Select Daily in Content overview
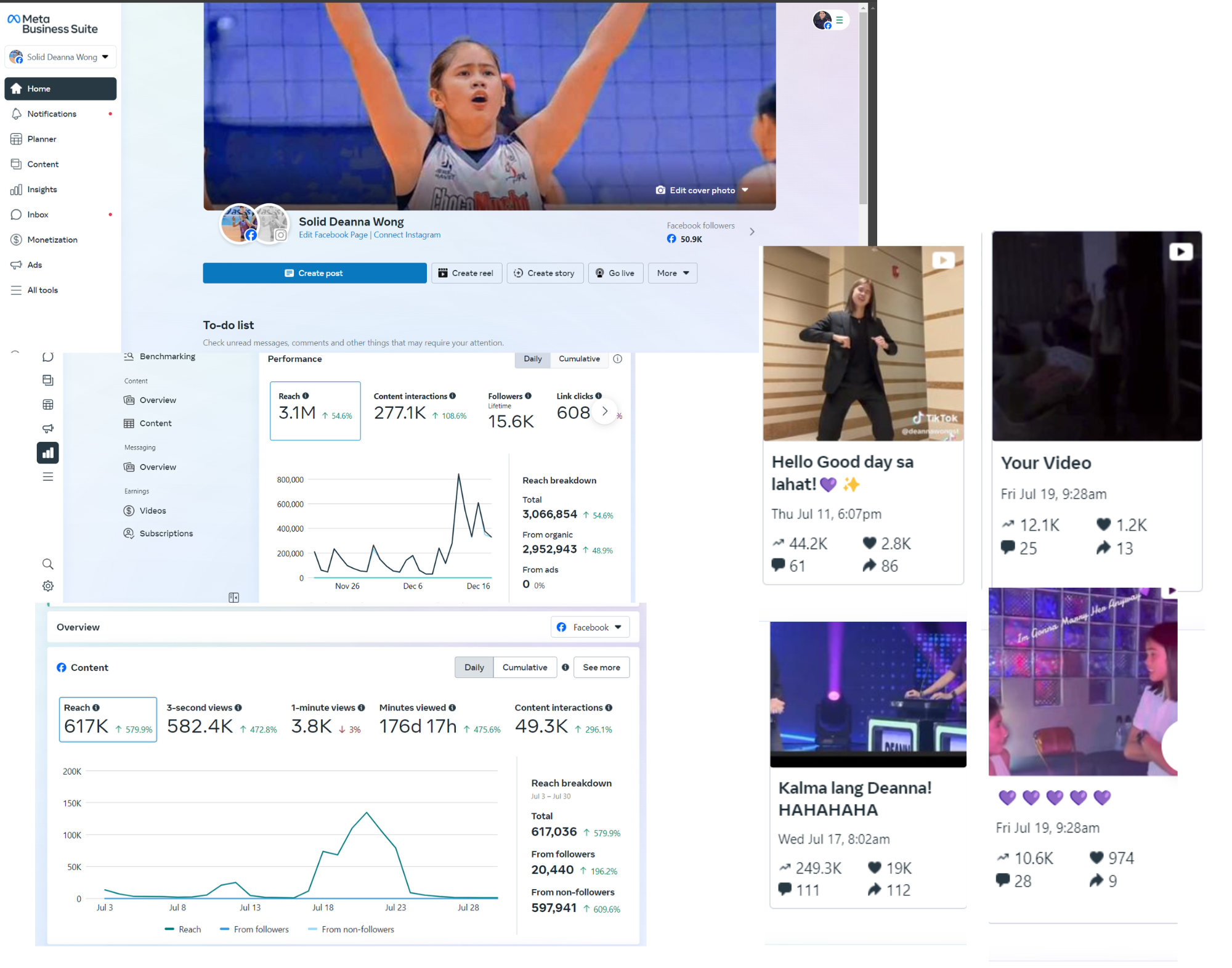1232x968 pixels. click(474, 667)
